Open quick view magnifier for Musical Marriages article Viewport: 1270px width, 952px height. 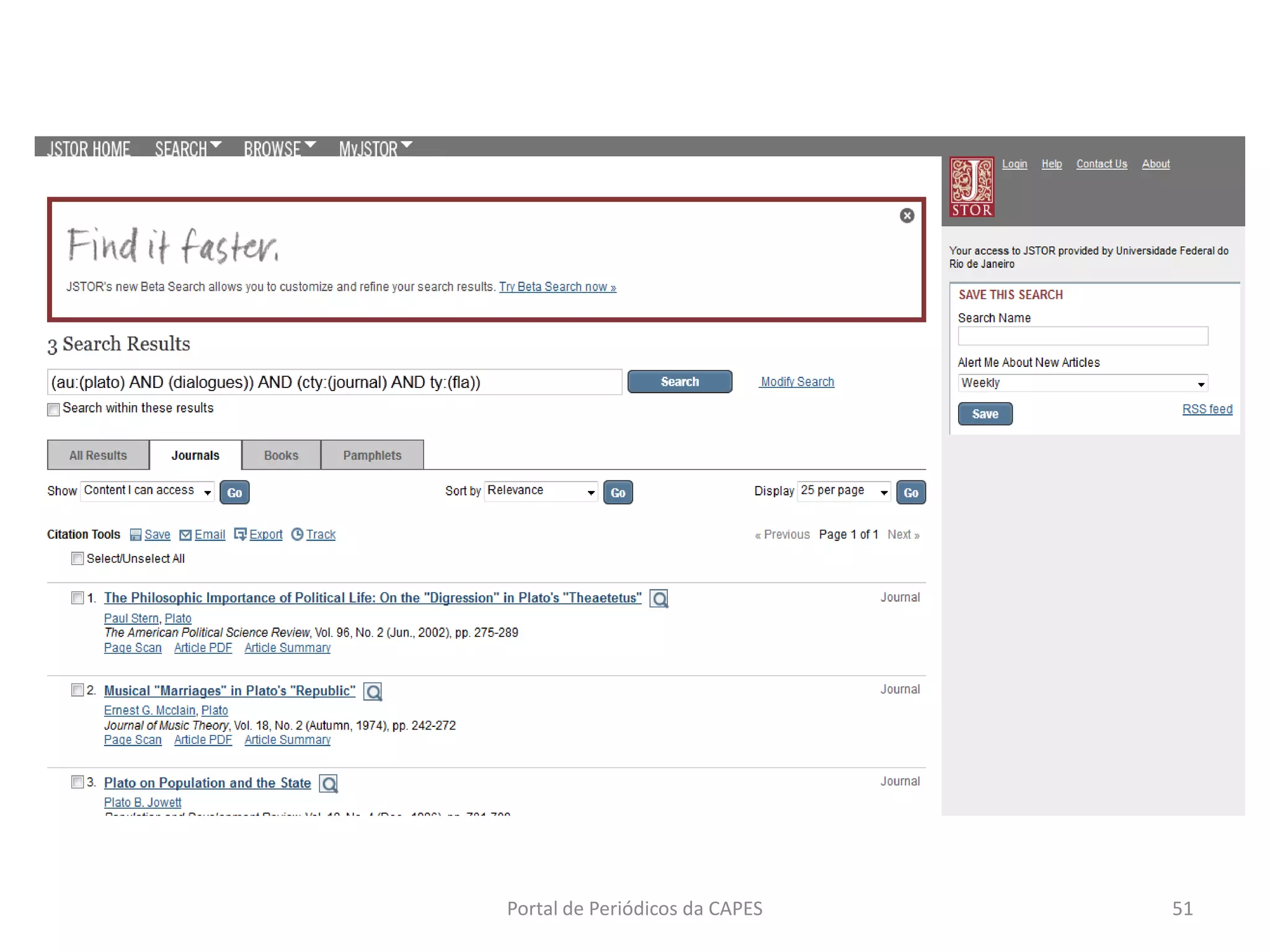(373, 692)
